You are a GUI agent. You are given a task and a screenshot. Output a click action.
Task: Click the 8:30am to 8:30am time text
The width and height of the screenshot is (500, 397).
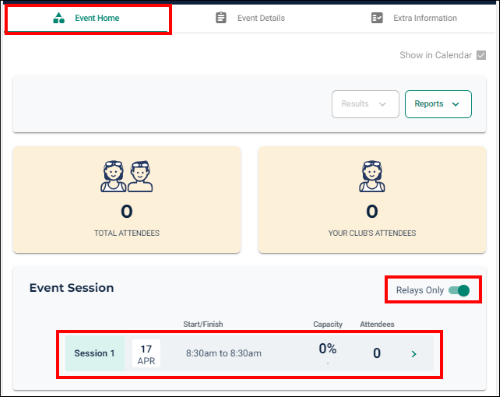224,353
